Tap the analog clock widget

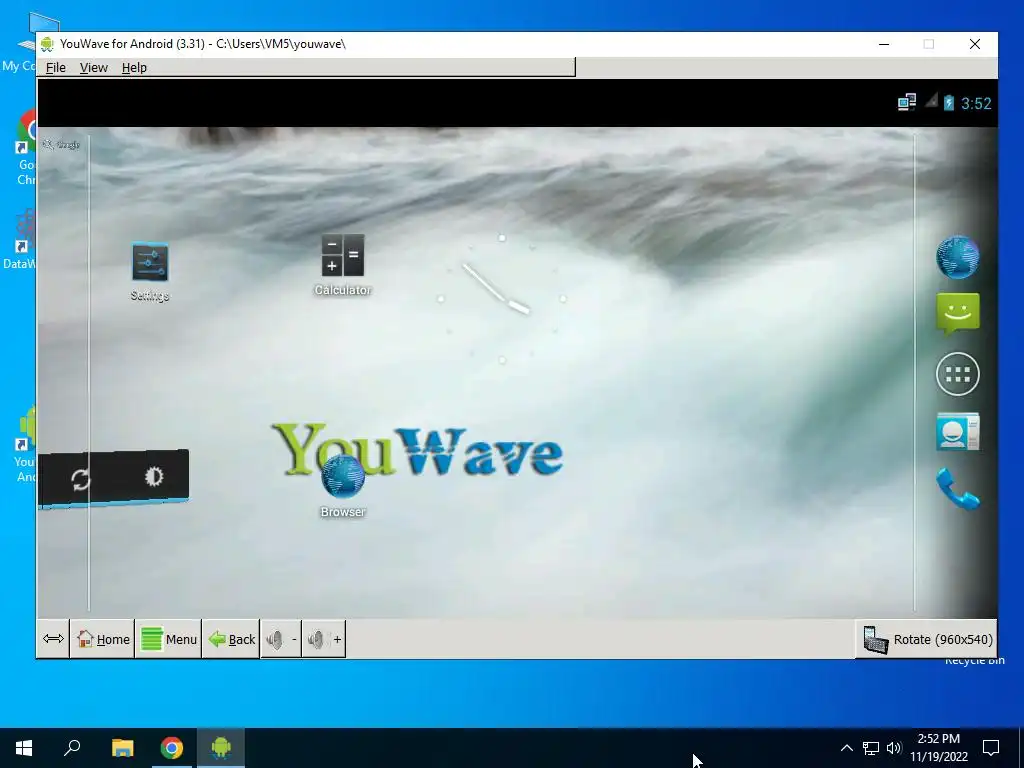[x=502, y=299]
